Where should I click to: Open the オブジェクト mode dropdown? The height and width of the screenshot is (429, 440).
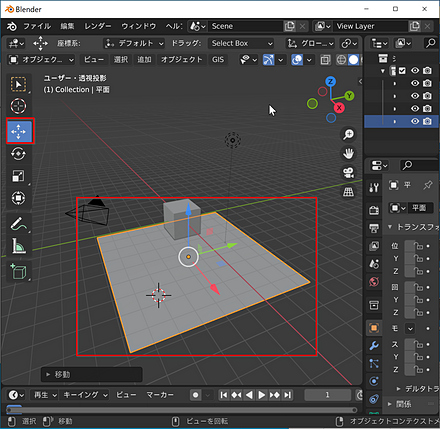41,60
